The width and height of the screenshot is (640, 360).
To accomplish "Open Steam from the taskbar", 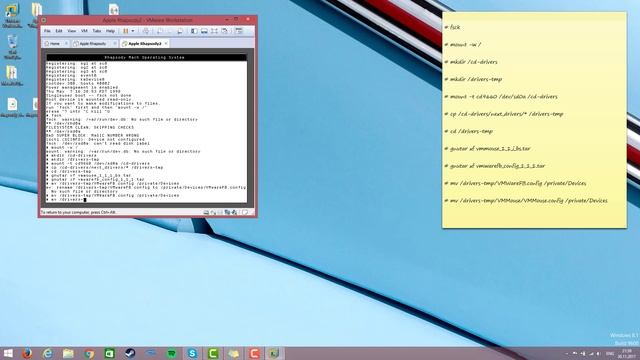I will coord(130,353).
